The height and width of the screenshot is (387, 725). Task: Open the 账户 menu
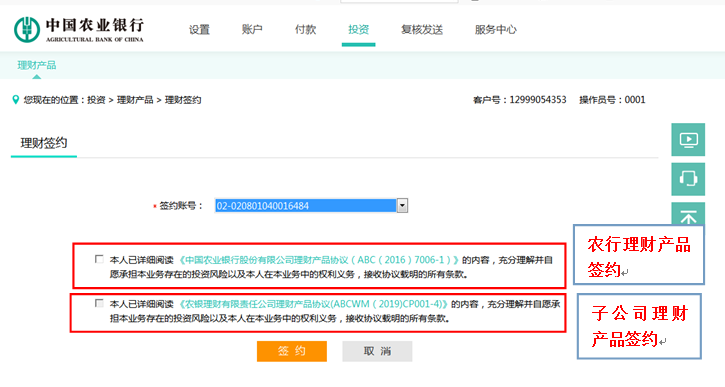[252, 30]
